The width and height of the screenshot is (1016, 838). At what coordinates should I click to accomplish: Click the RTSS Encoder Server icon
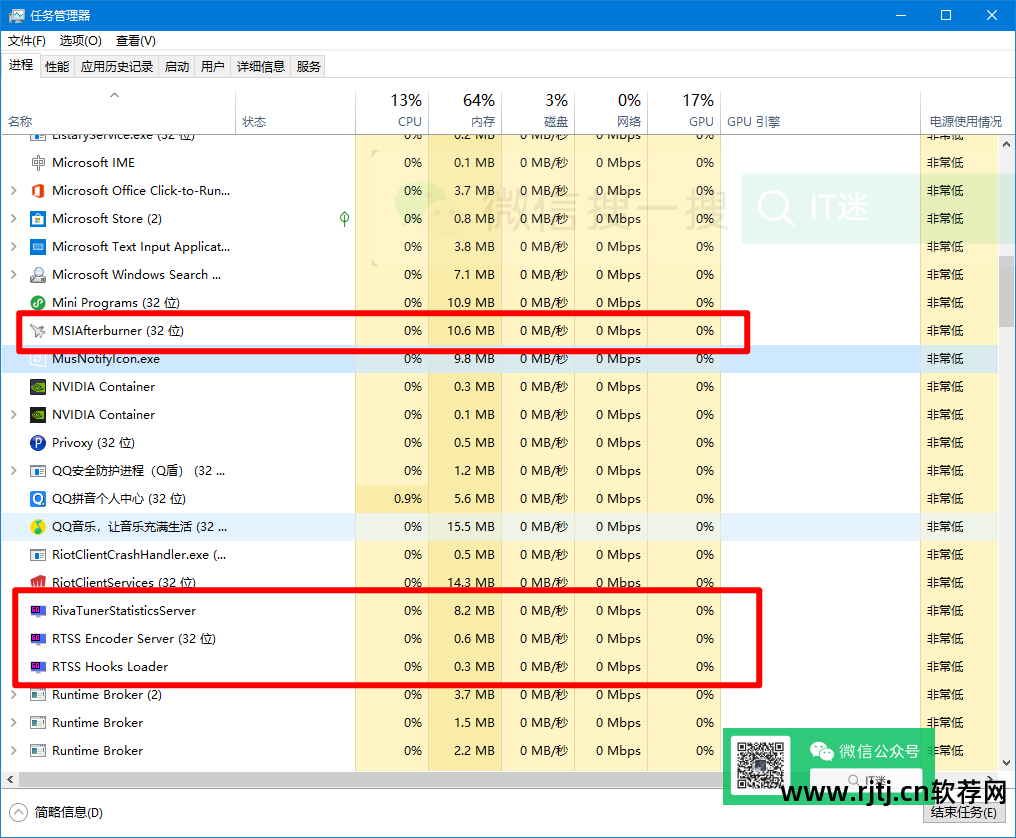(x=38, y=638)
